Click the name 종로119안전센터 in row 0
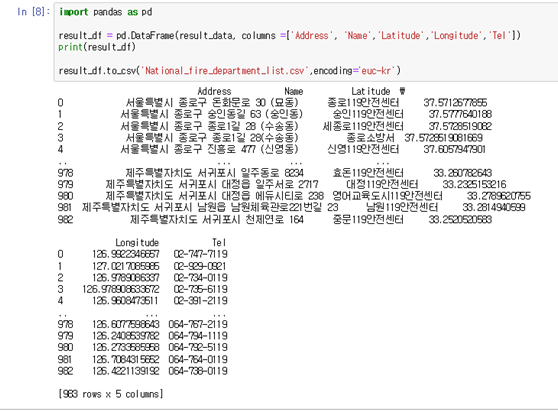The image size is (558, 412). pos(363,102)
